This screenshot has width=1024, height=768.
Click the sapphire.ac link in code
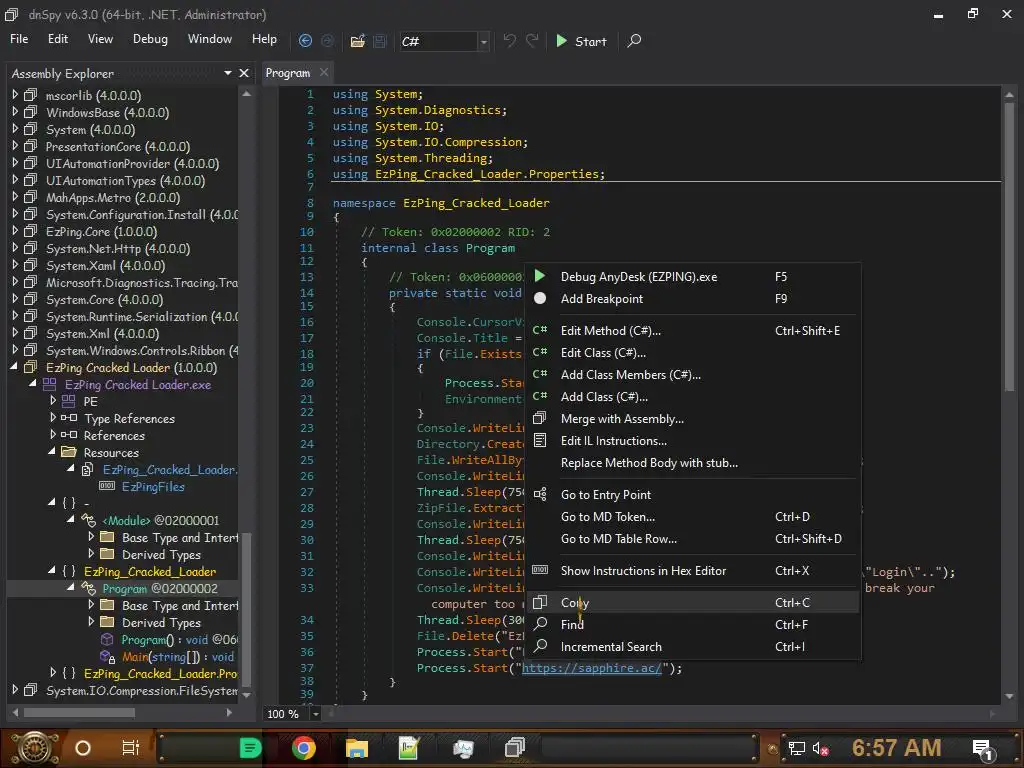click(x=591, y=668)
